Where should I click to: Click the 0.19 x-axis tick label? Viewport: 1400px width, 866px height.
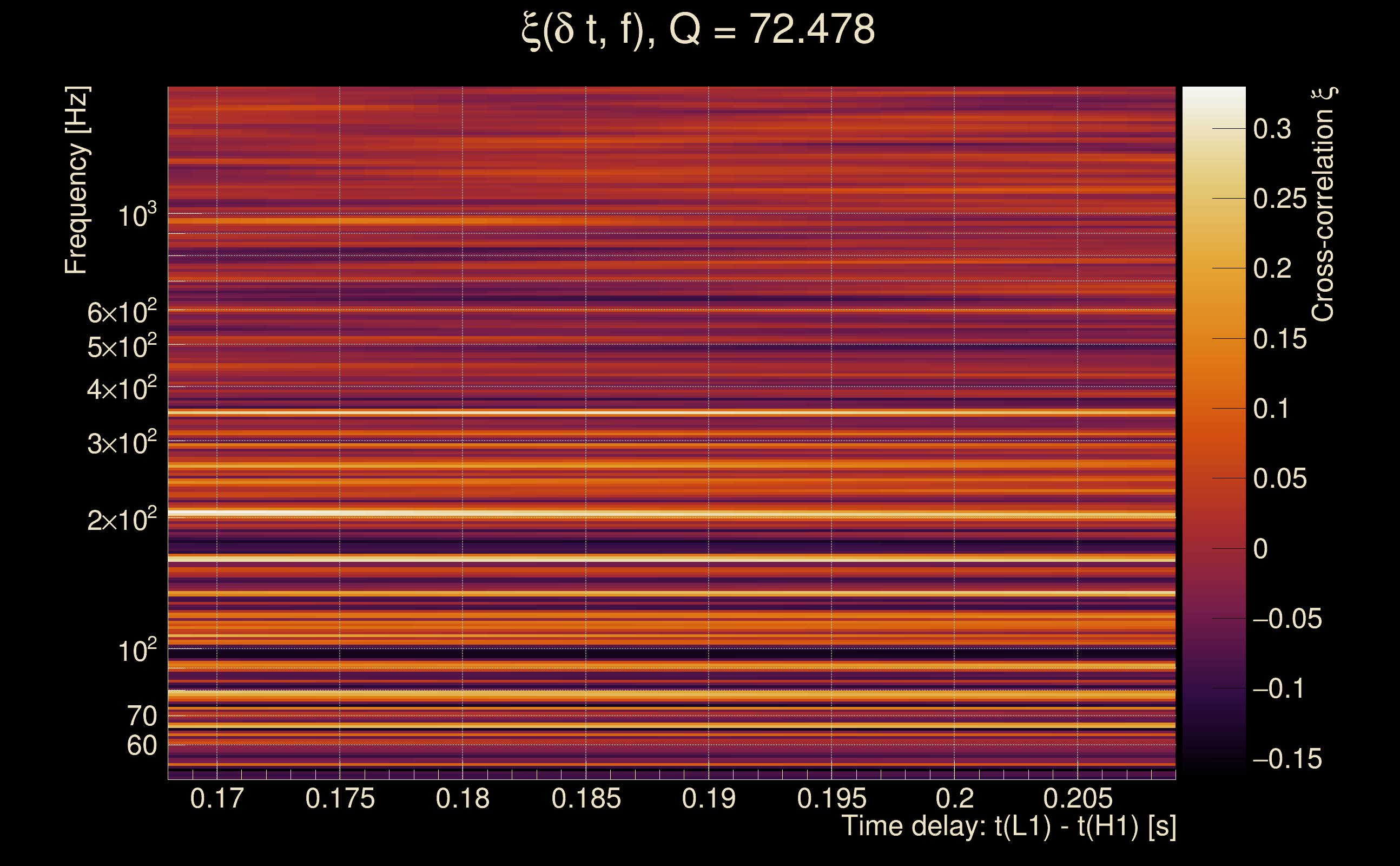click(709, 798)
